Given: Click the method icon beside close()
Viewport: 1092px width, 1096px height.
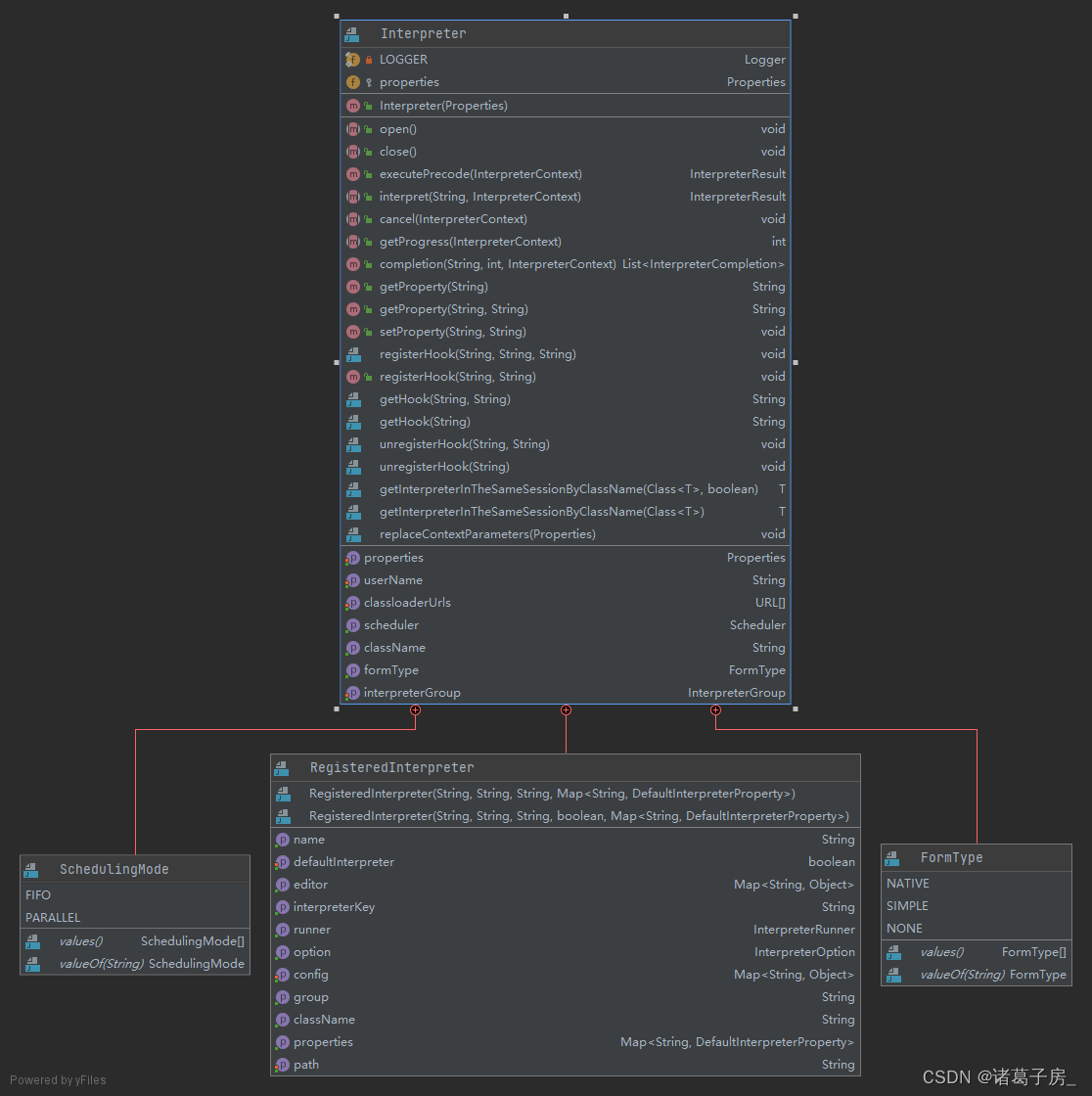Looking at the screenshot, I should [353, 151].
